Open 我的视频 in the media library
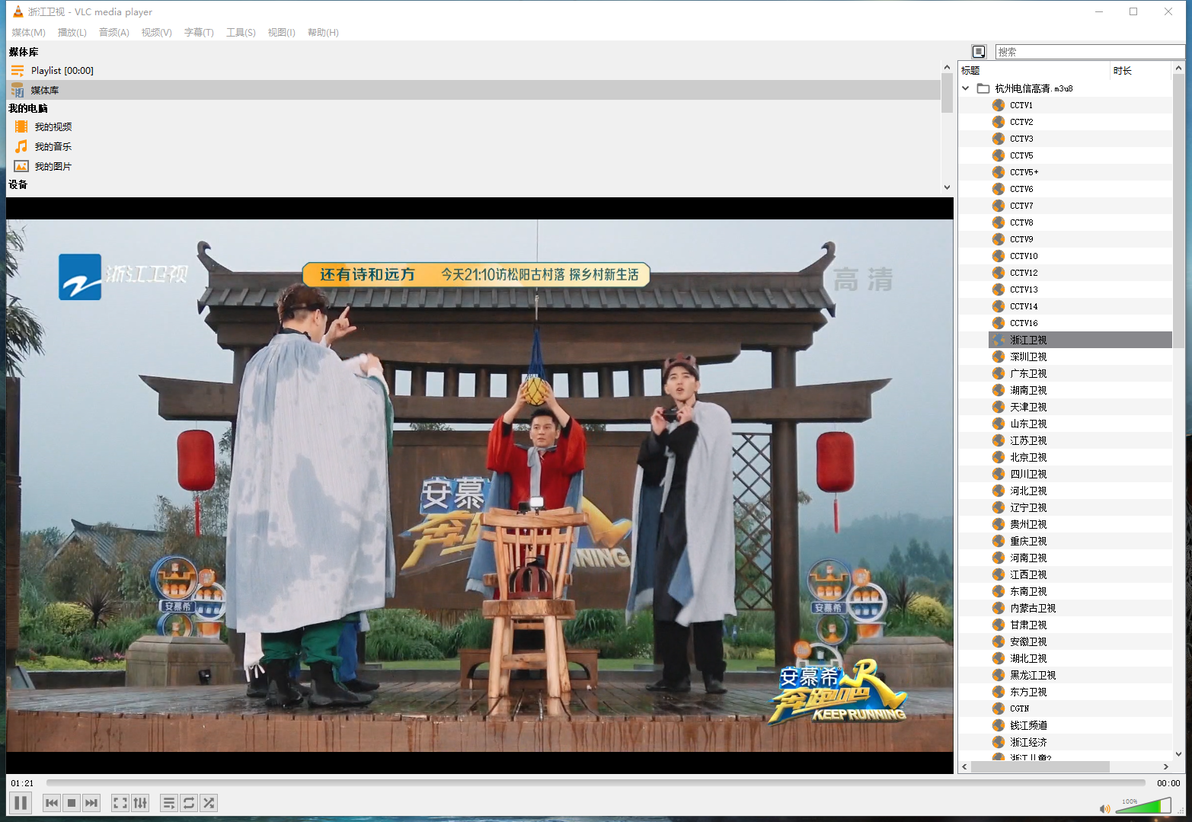This screenshot has height=822, width=1192. (53, 127)
